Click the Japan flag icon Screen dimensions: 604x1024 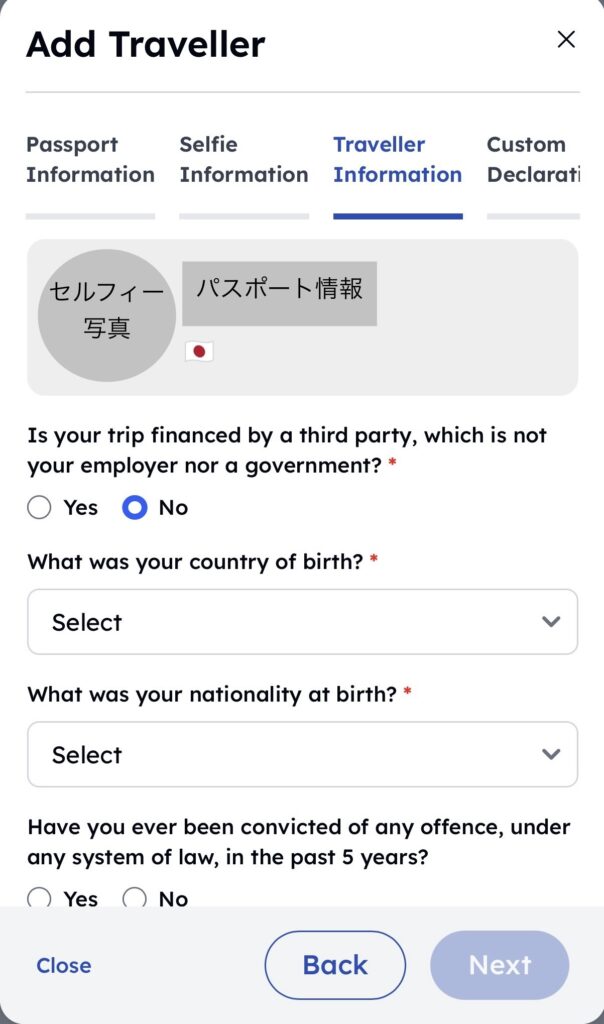click(199, 351)
